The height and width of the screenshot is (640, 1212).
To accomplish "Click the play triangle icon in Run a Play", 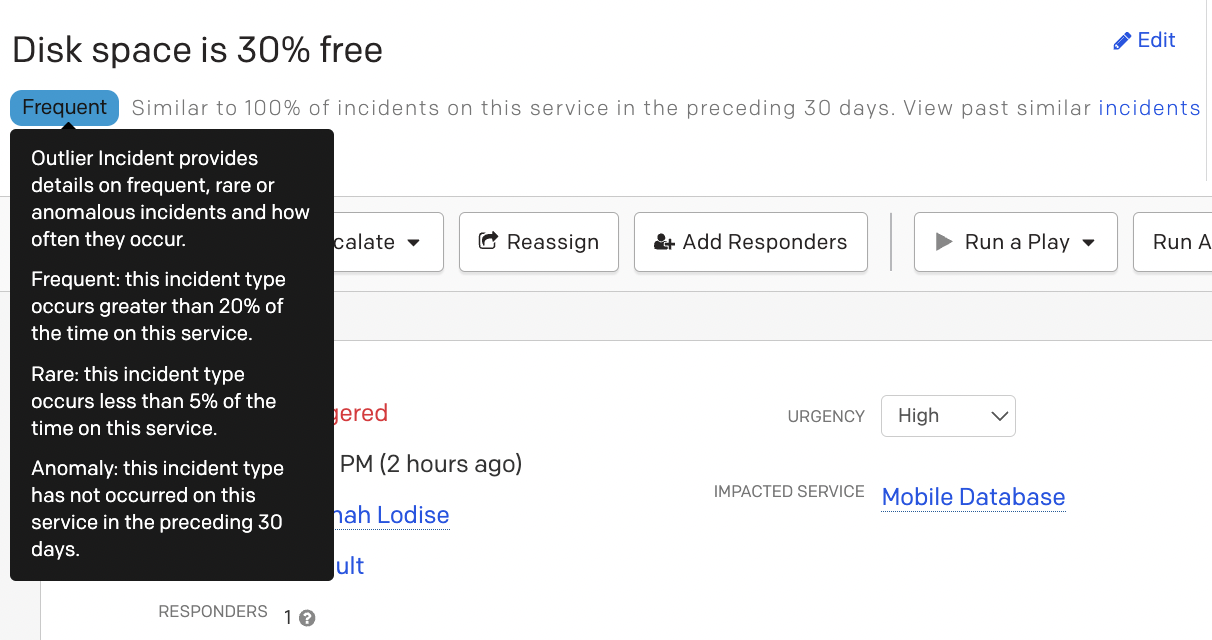I will pyautogui.click(x=943, y=242).
